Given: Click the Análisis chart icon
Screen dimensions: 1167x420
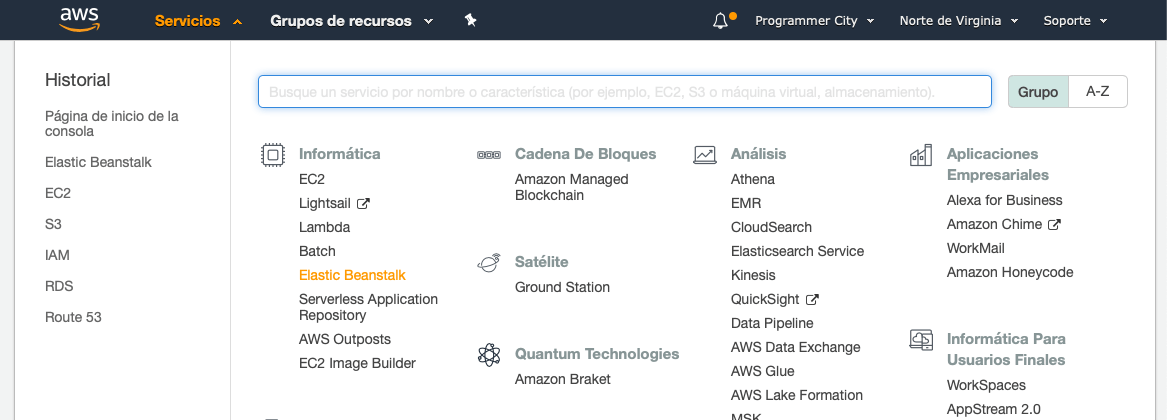Looking at the screenshot, I should click(x=705, y=154).
